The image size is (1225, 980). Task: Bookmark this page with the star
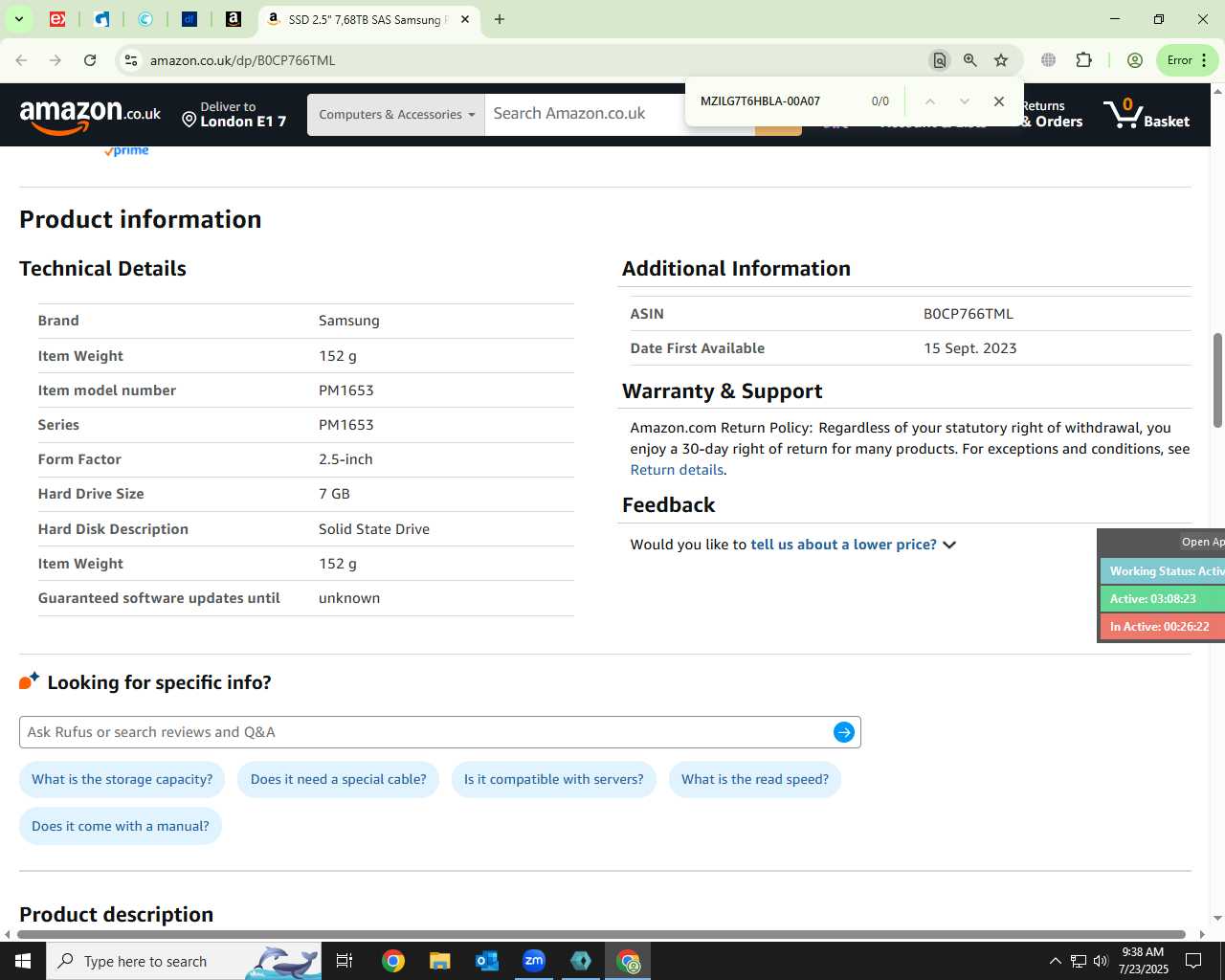1001,60
